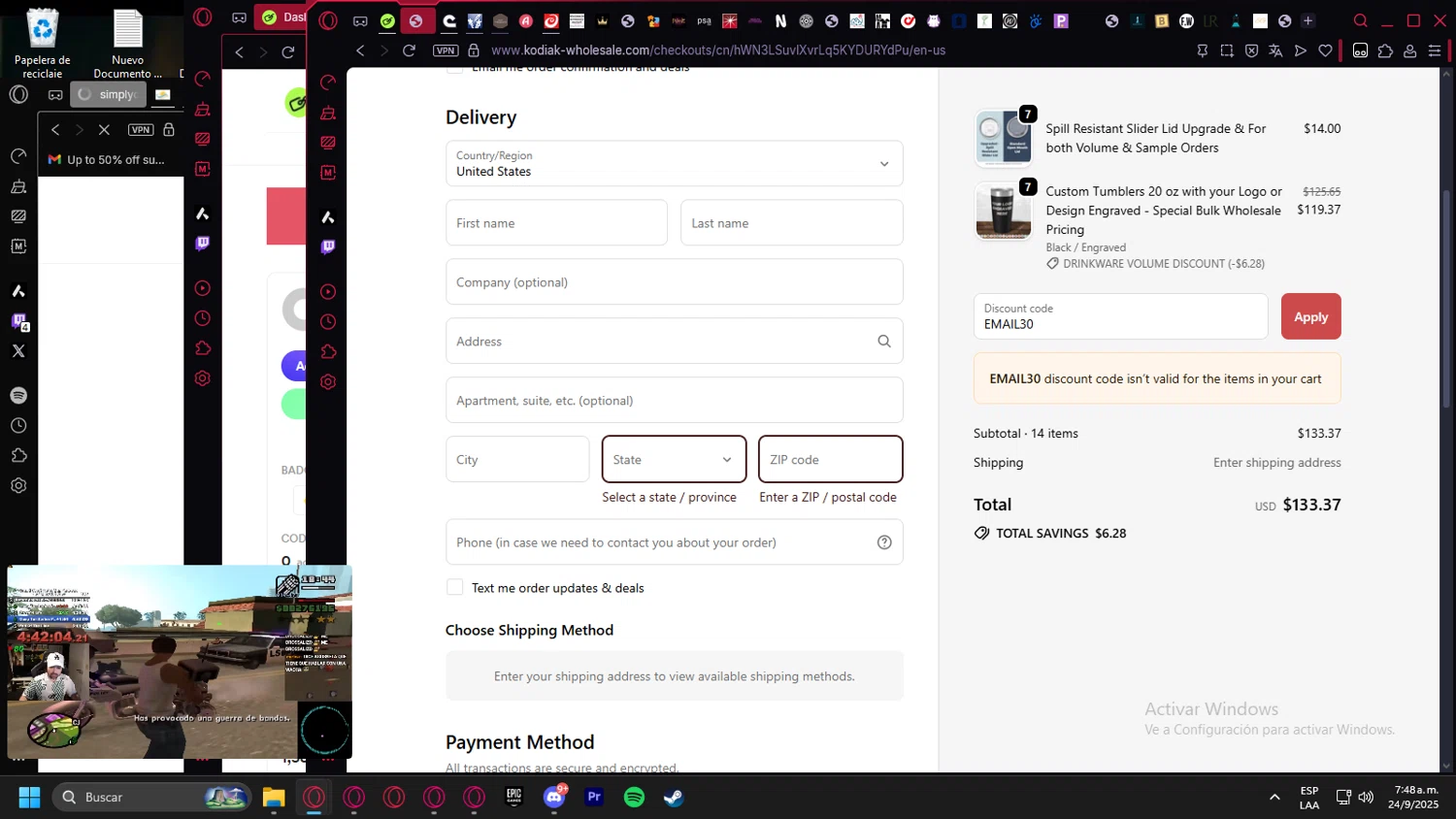The height and width of the screenshot is (819, 1456).
Task: Click the Discount code field
Action: pyautogui.click(x=1121, y=316)
